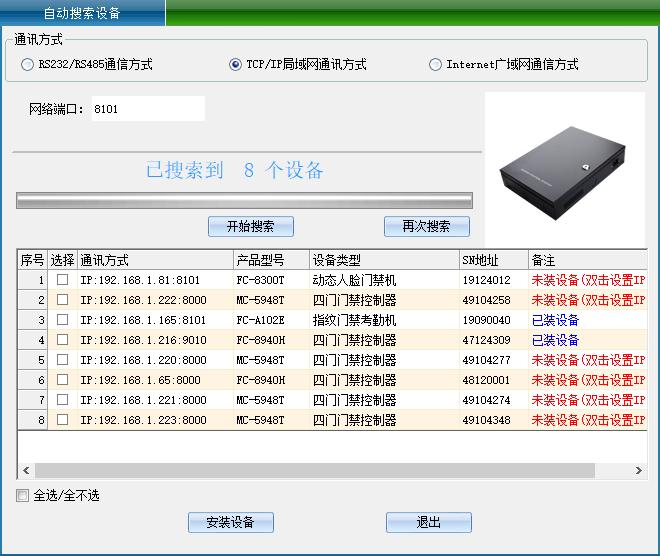Click the 设备类型 column header
Screen dimensions: 660x556
(x=383, y=260)
